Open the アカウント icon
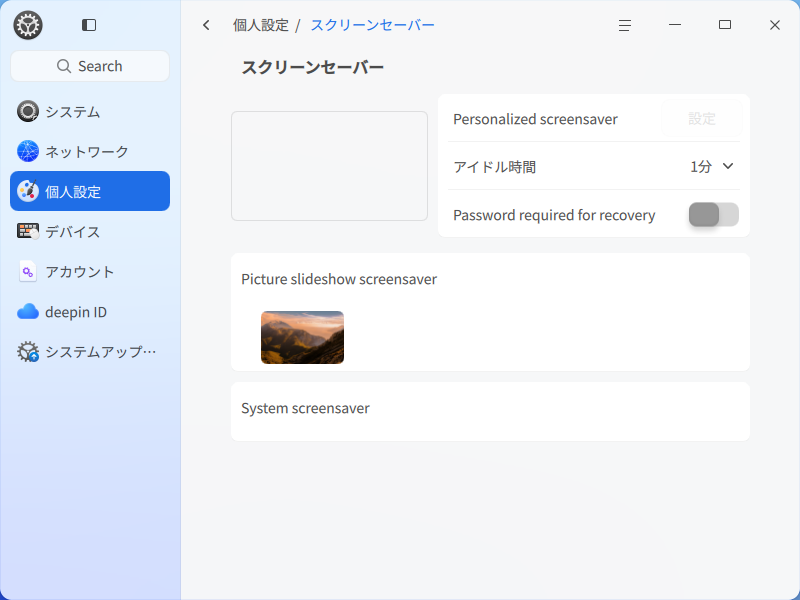Viewport: 800px width, 600px height. point(28,271)
